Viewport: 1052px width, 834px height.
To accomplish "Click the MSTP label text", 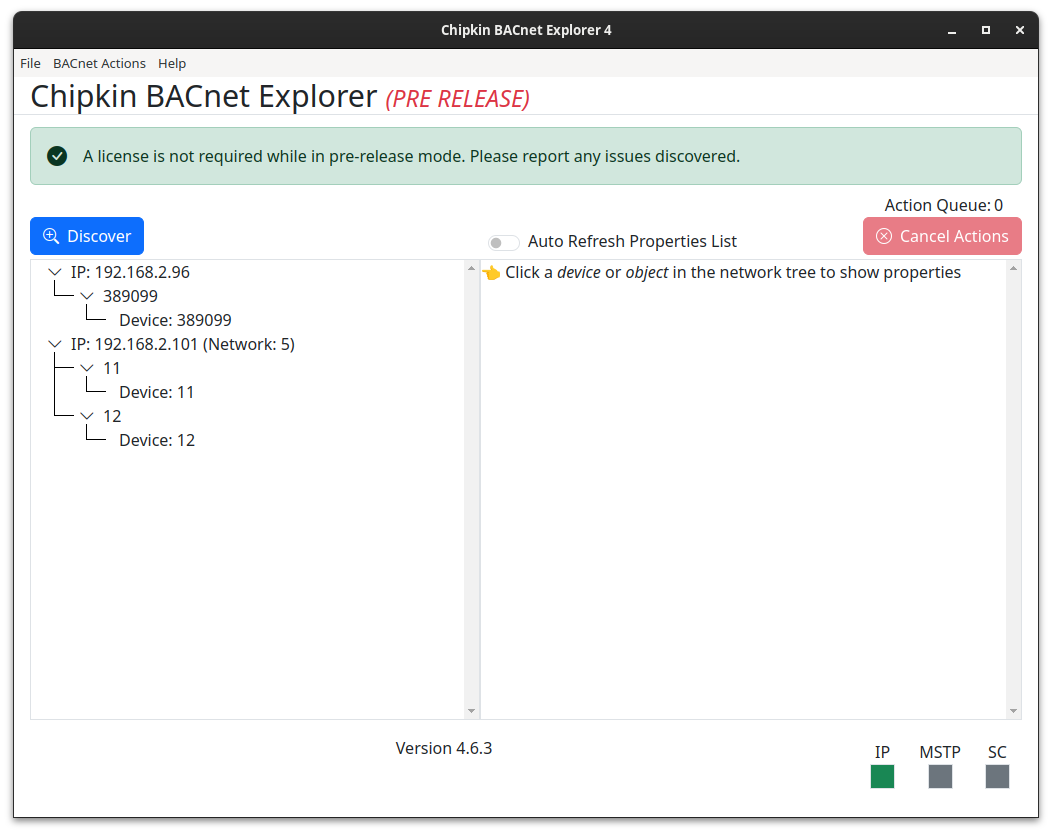I will click(940, 752).
